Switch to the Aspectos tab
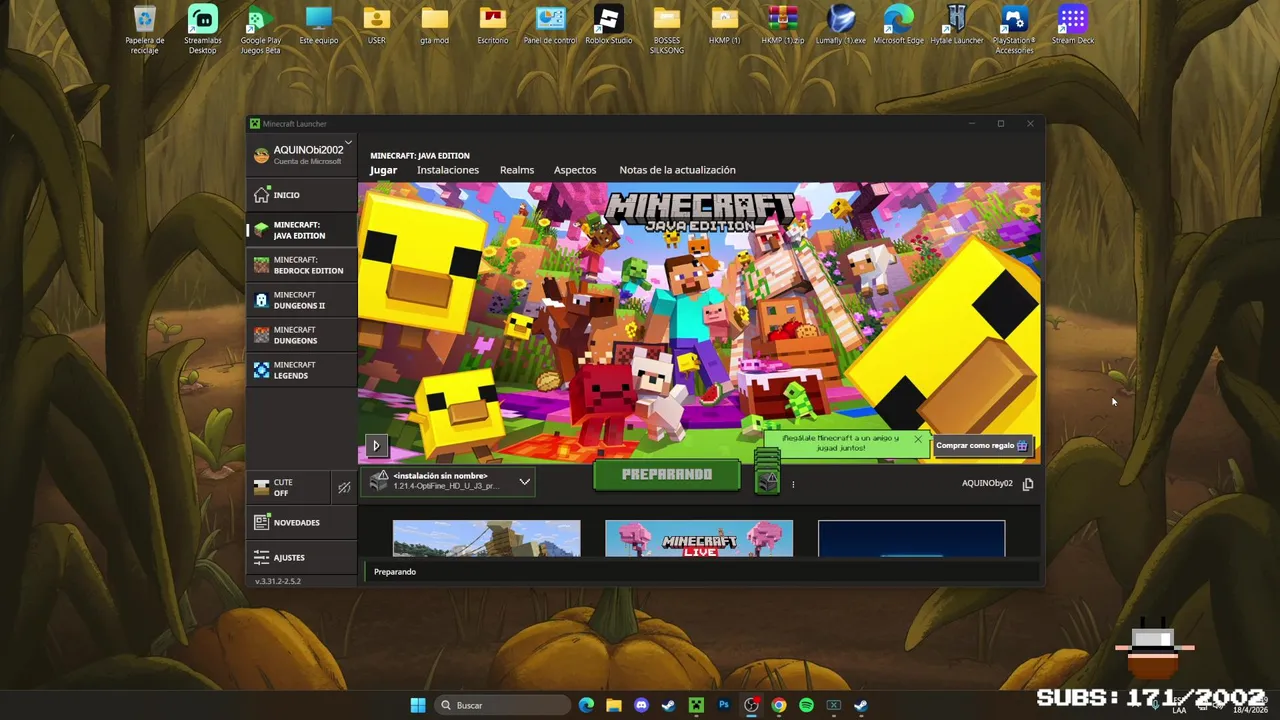 click(575, 170)
